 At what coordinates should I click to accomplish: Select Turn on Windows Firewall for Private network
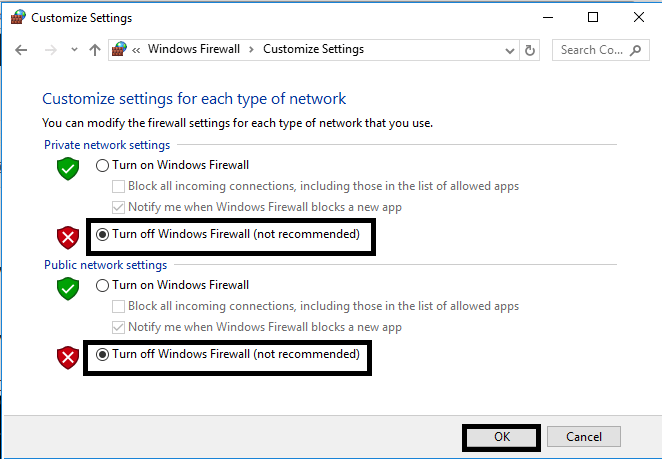pyautogui.click(x=102, y=165)
